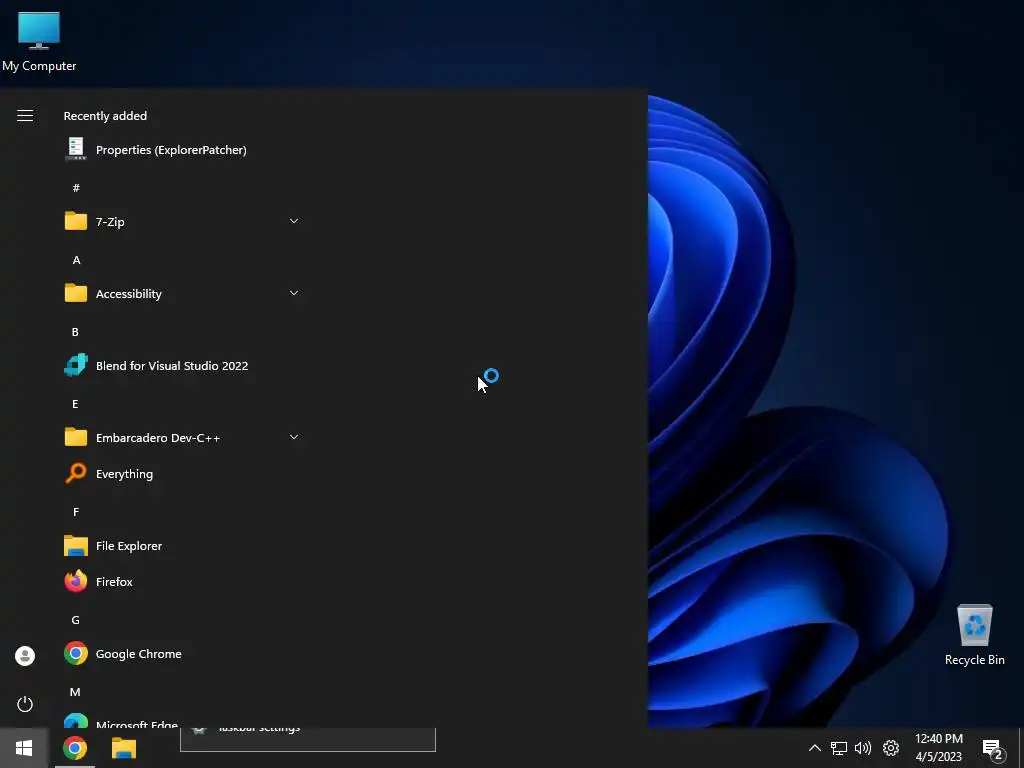Click the user account icon

coord(25,656)
